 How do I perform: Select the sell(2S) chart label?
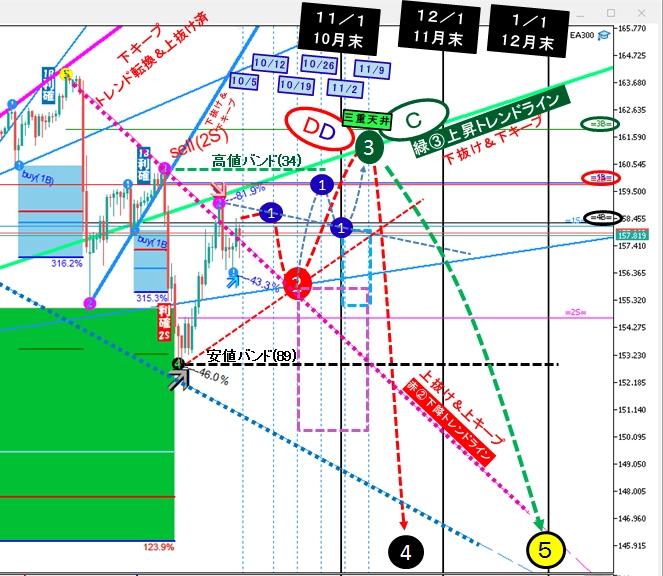click(x=198, y=142)
